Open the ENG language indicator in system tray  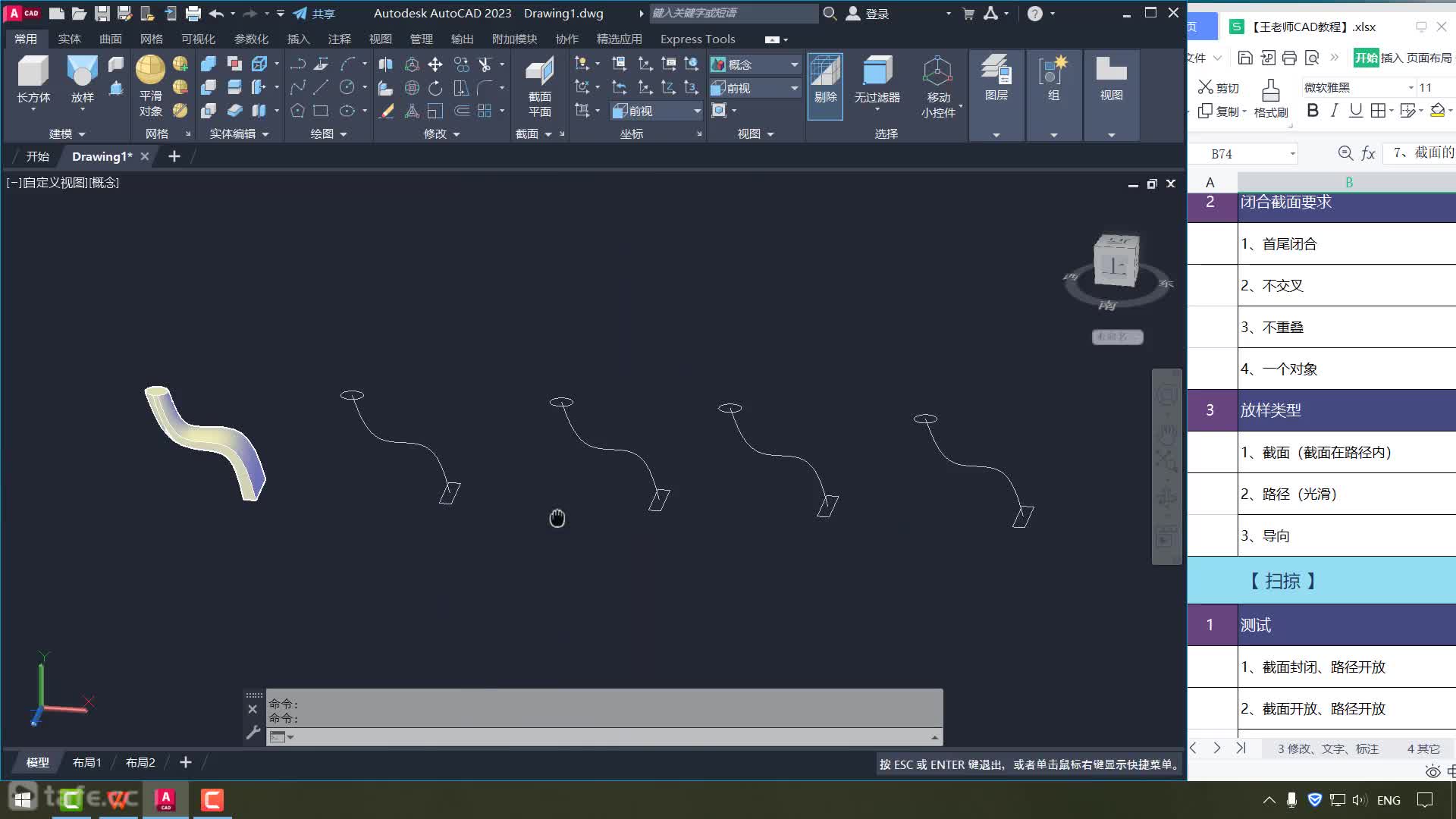[1389, 800]
